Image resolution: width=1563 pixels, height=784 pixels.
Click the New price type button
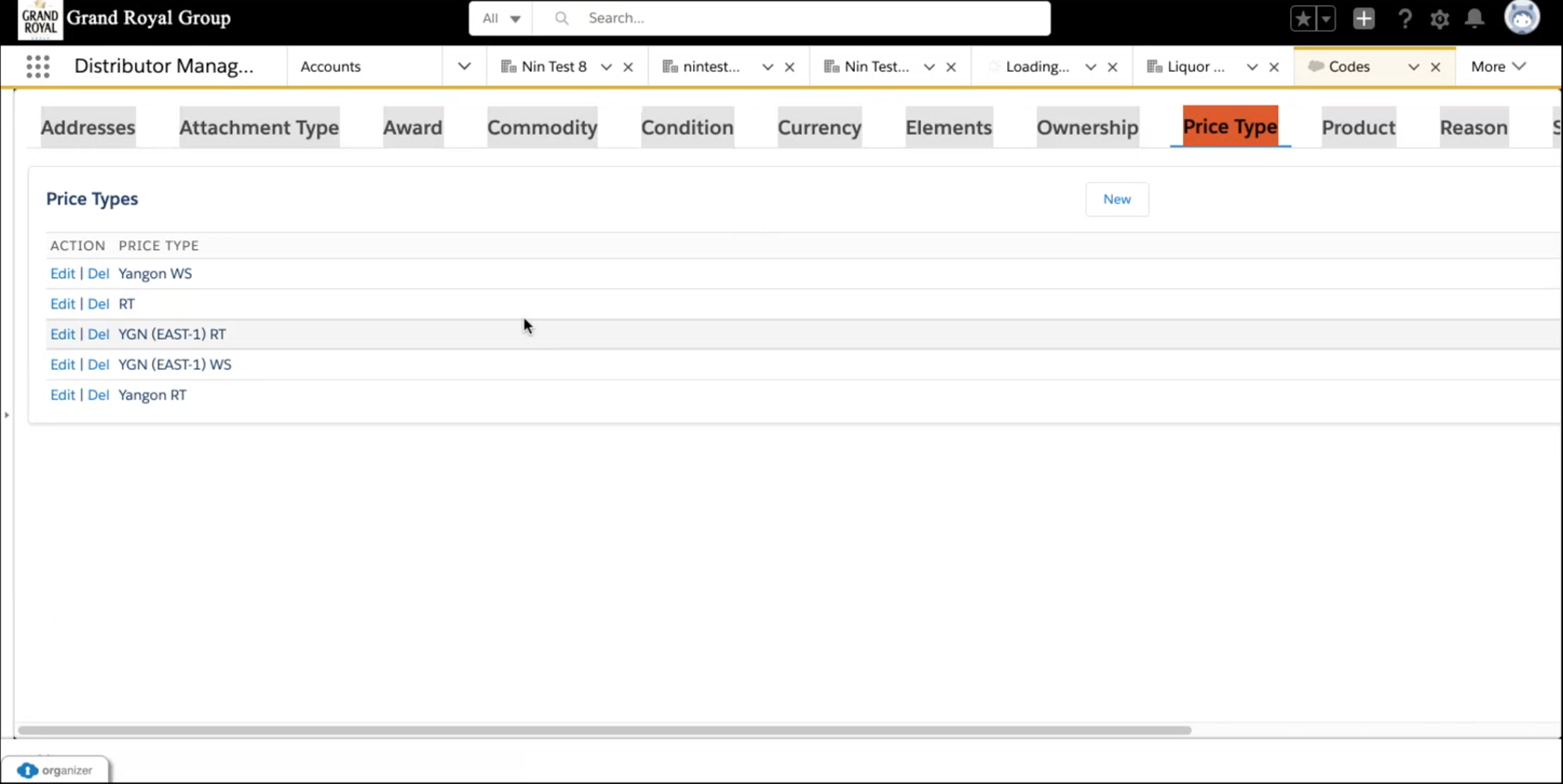click(x=1117, y=199)
